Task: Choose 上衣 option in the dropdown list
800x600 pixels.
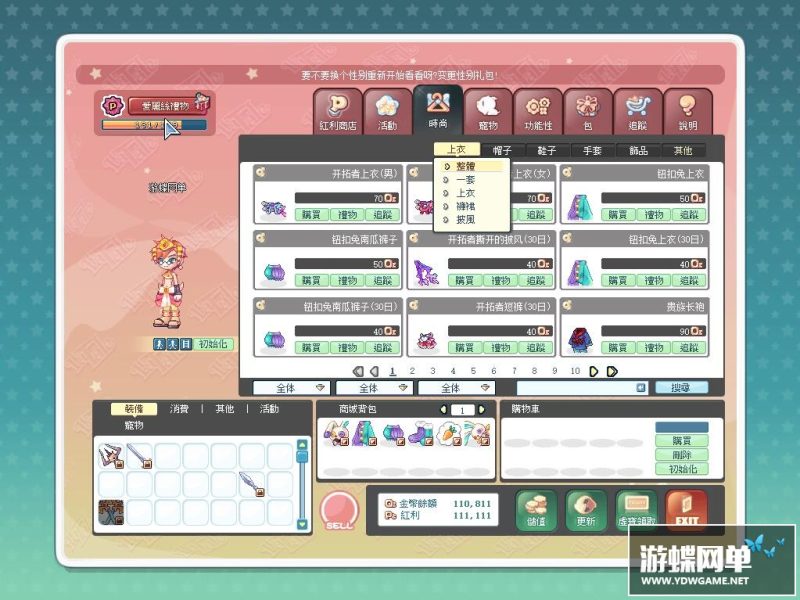Action: (465, 193)
